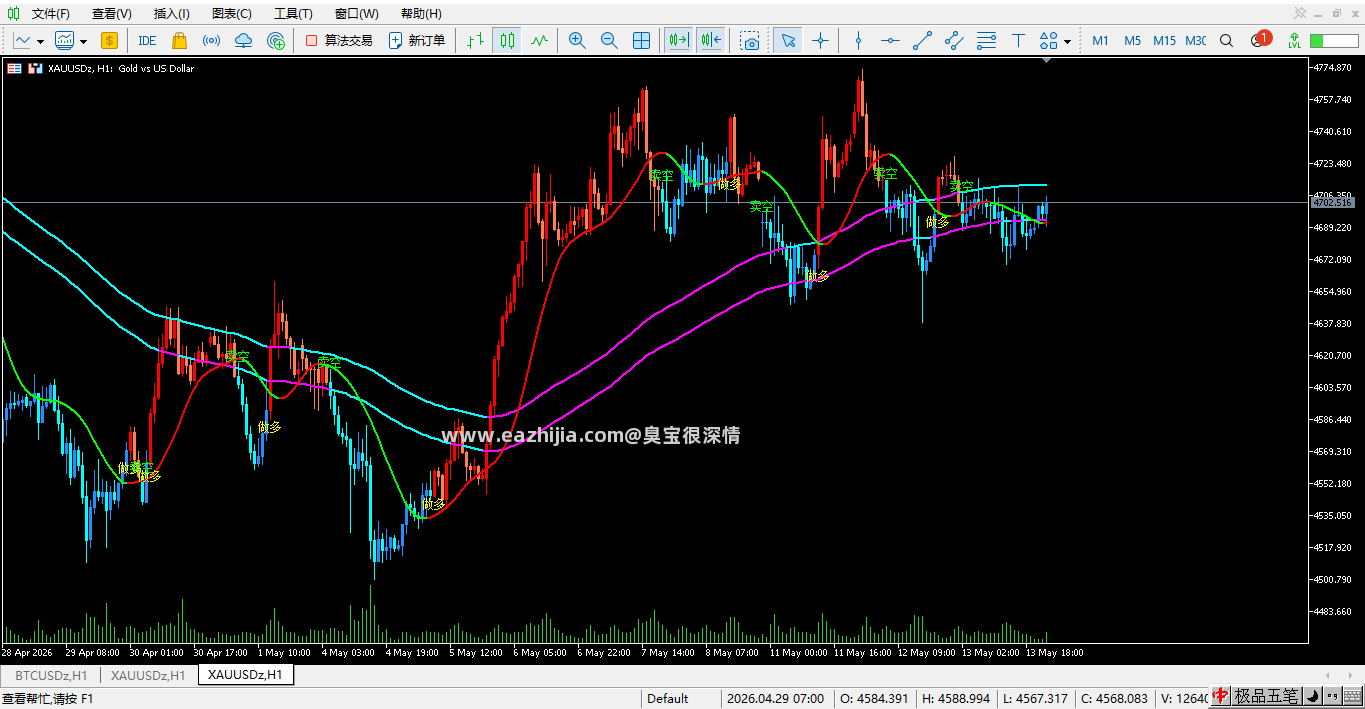Expand the chart type dropdown arrow
Viewport: 1365px width, 709px height.
coord(40,41)
